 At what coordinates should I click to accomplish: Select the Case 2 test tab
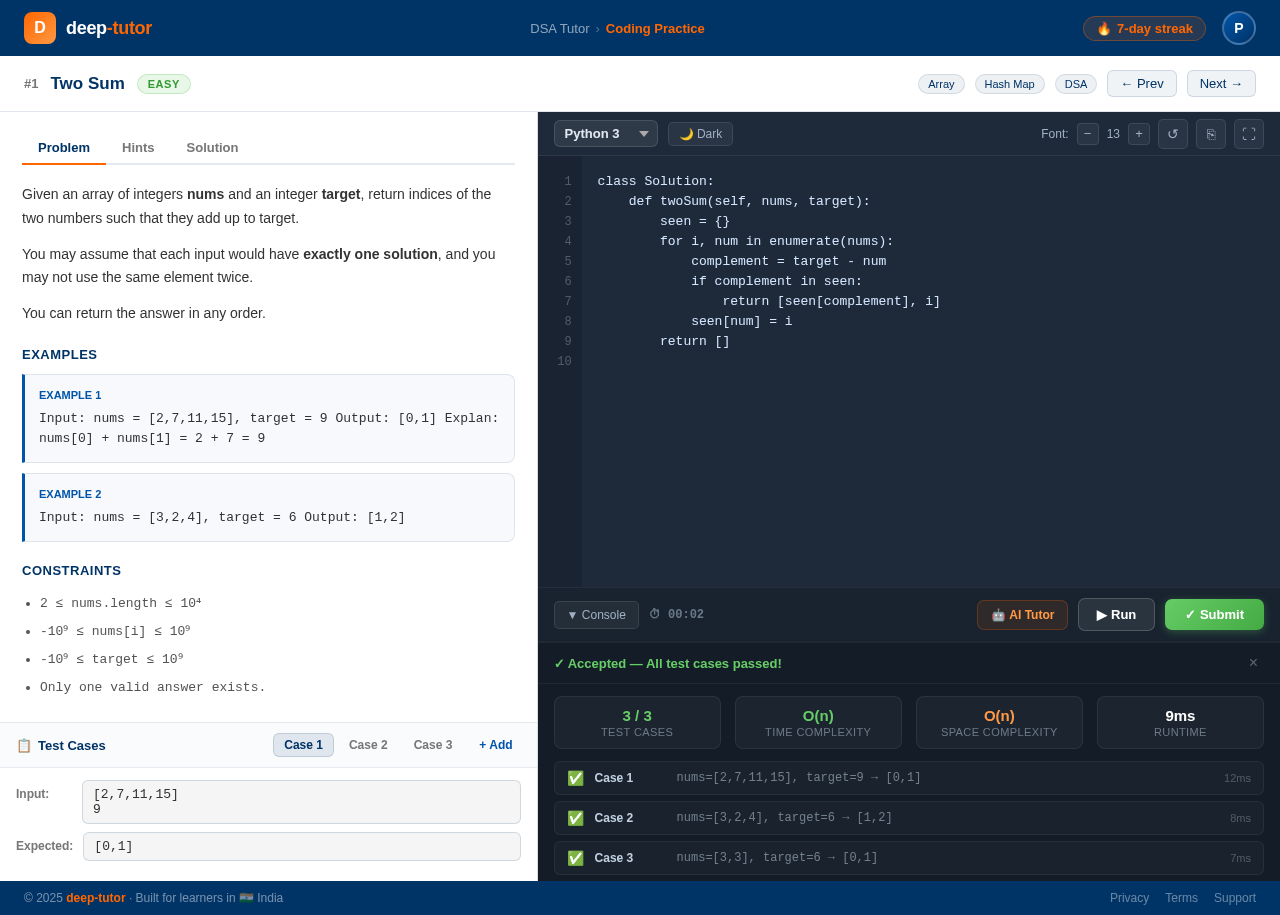368,745
